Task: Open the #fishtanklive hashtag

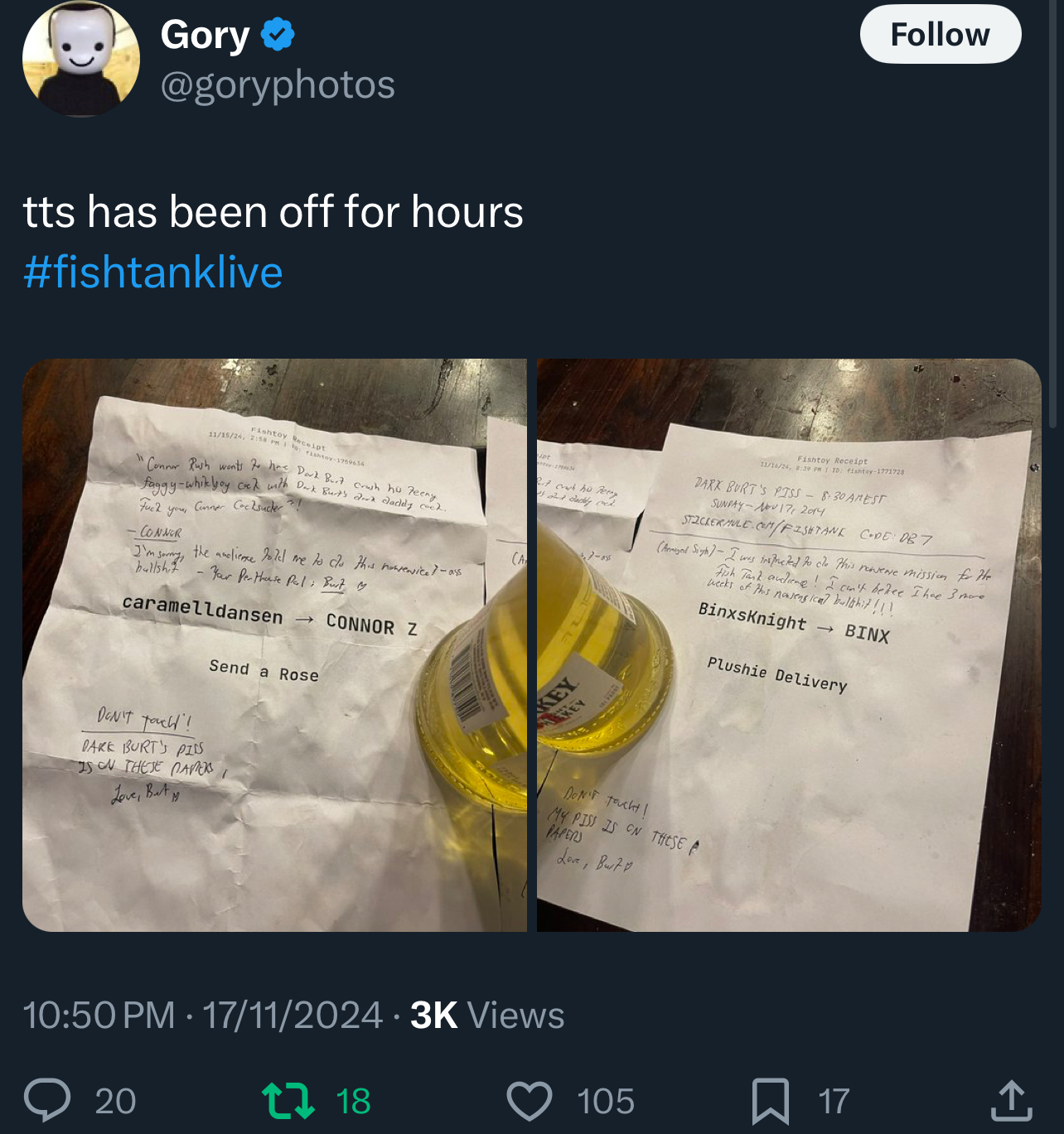Action: tap(153, 273)
